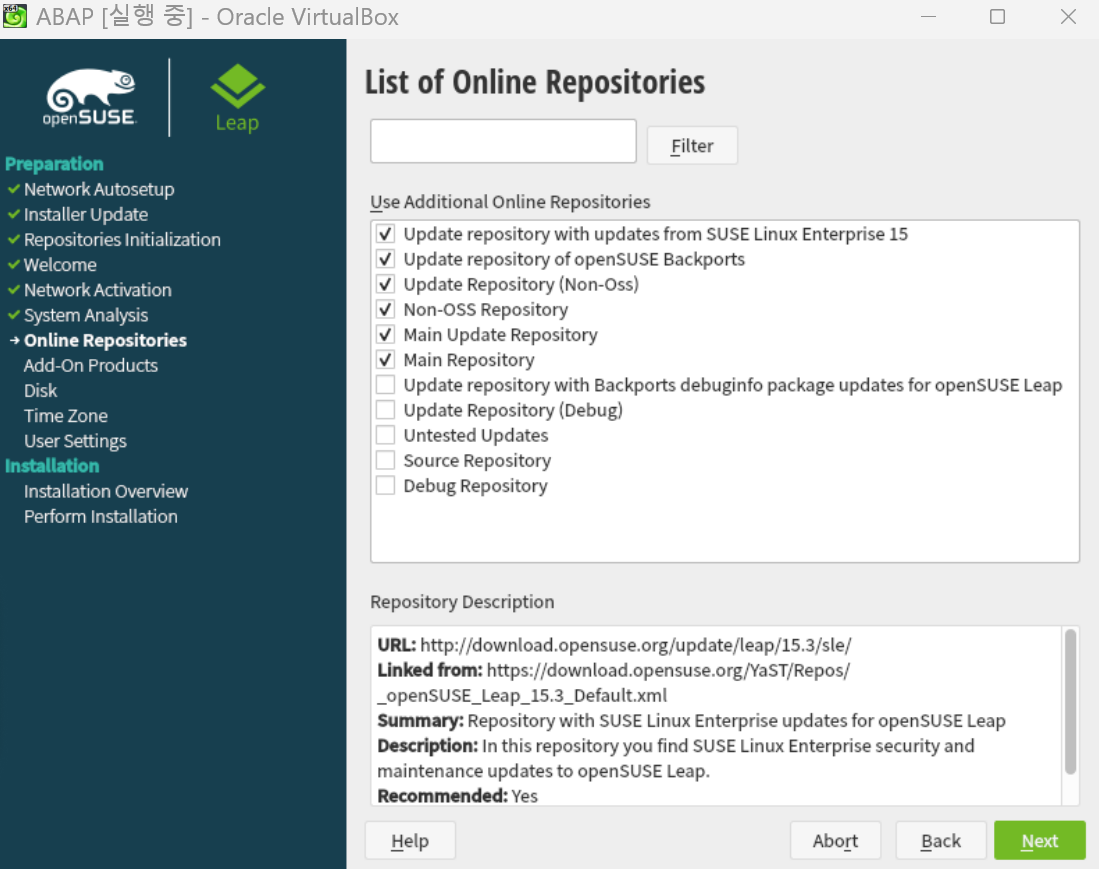Enable Update Repository (Debug) checkbox
This screenshot has height=869, width=1099.
[x=385, y=410]
